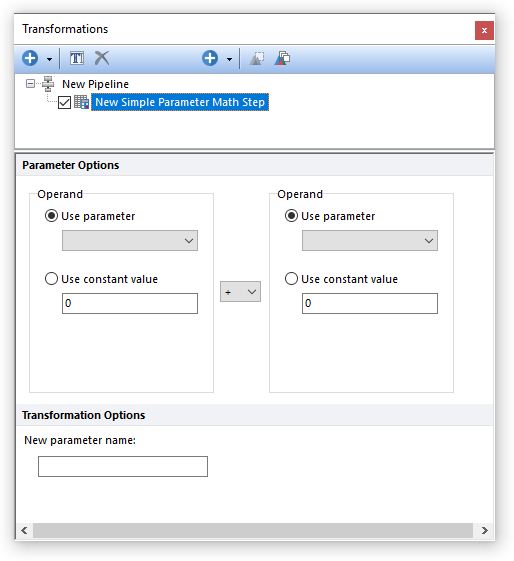Click the rename text icon in toolbar
The height and width of the screenshot is (561, 514).
coord(77,58)
